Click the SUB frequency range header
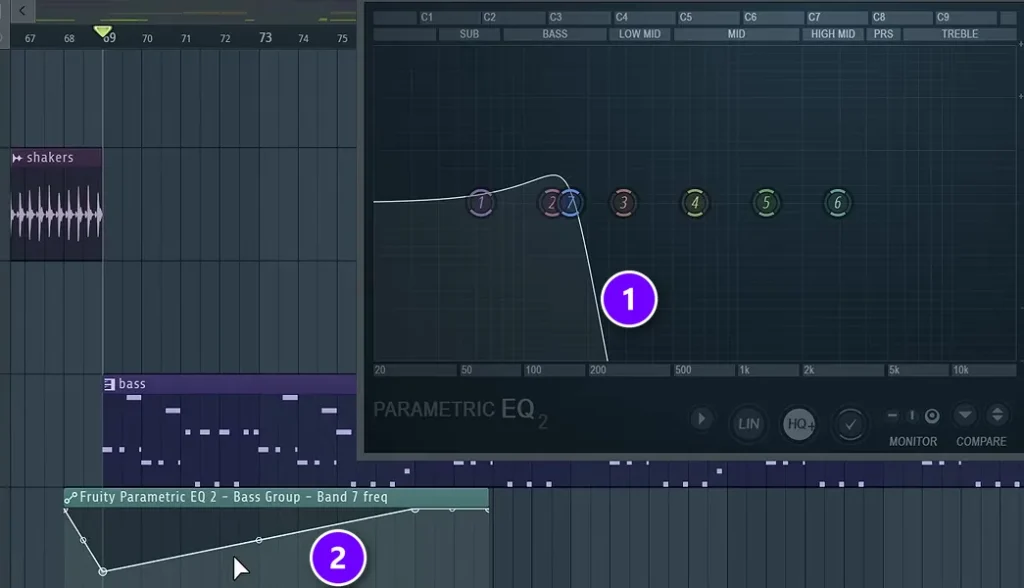This screenshot has width=1024, height=588. click(469, 34)
